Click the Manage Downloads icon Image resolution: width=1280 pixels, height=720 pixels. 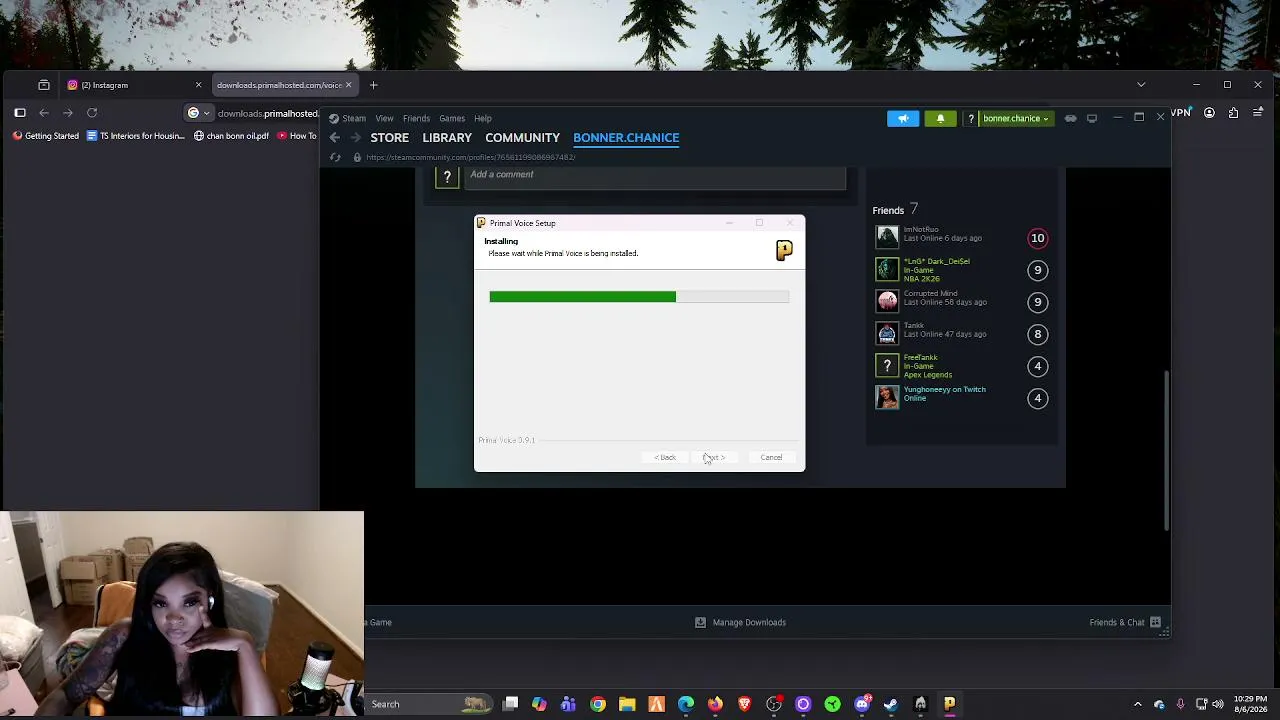coord(700,622)
